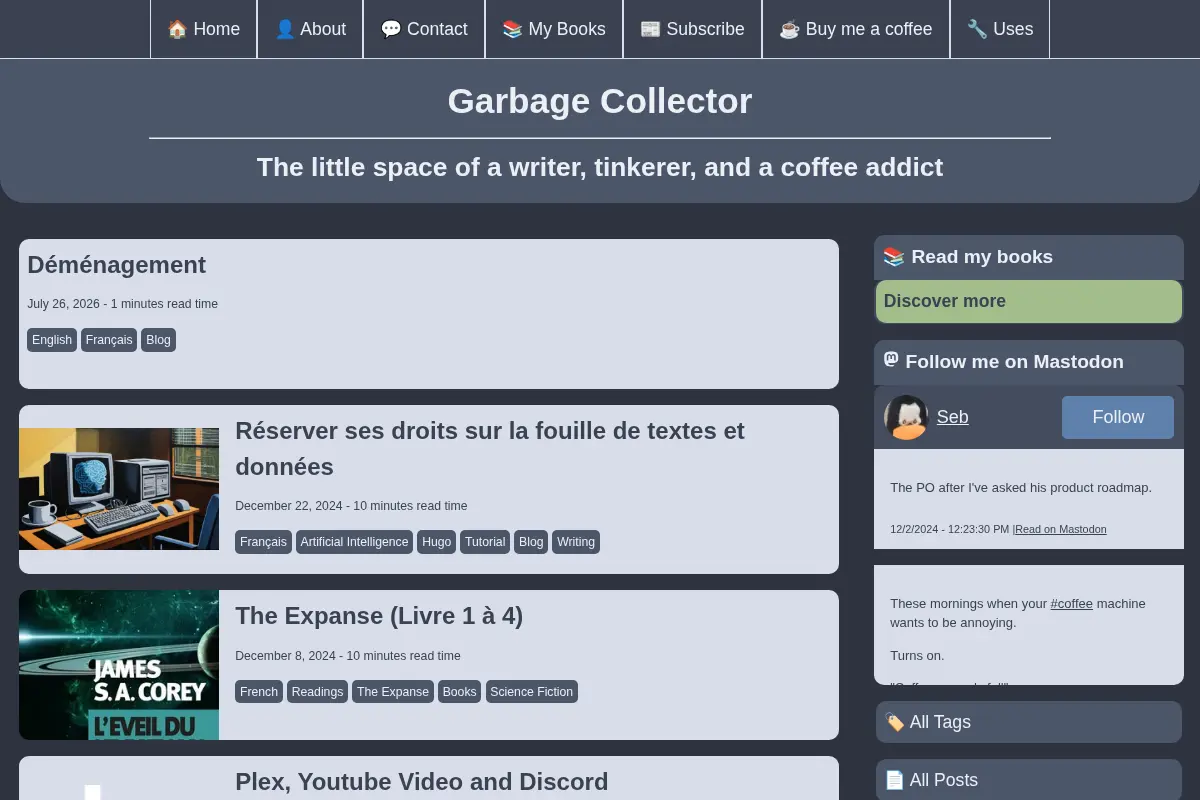Open the Seb Mastodon profile link
This screenshot has width=1200, height=800.
coord(953,417)
